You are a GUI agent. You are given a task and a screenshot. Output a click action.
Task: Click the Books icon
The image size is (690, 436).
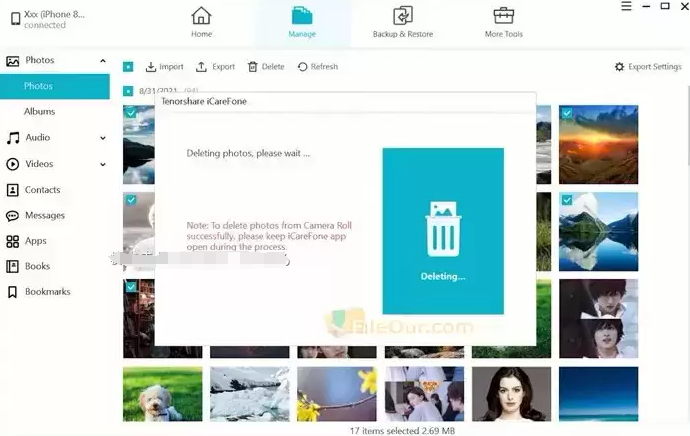pyautogui.click(x=13, y=266)
